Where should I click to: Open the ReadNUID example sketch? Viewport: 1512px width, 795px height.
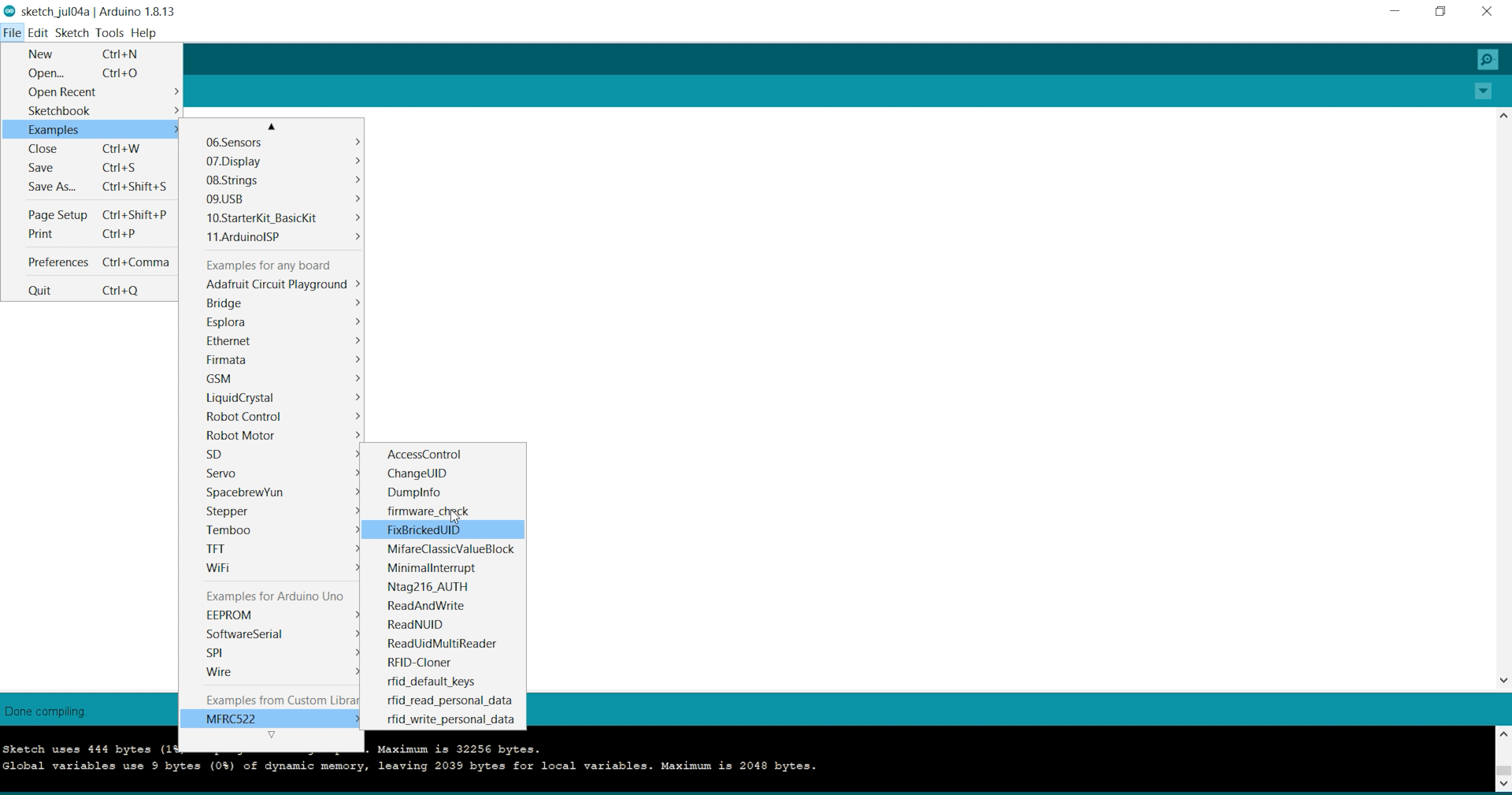[415, 625]
